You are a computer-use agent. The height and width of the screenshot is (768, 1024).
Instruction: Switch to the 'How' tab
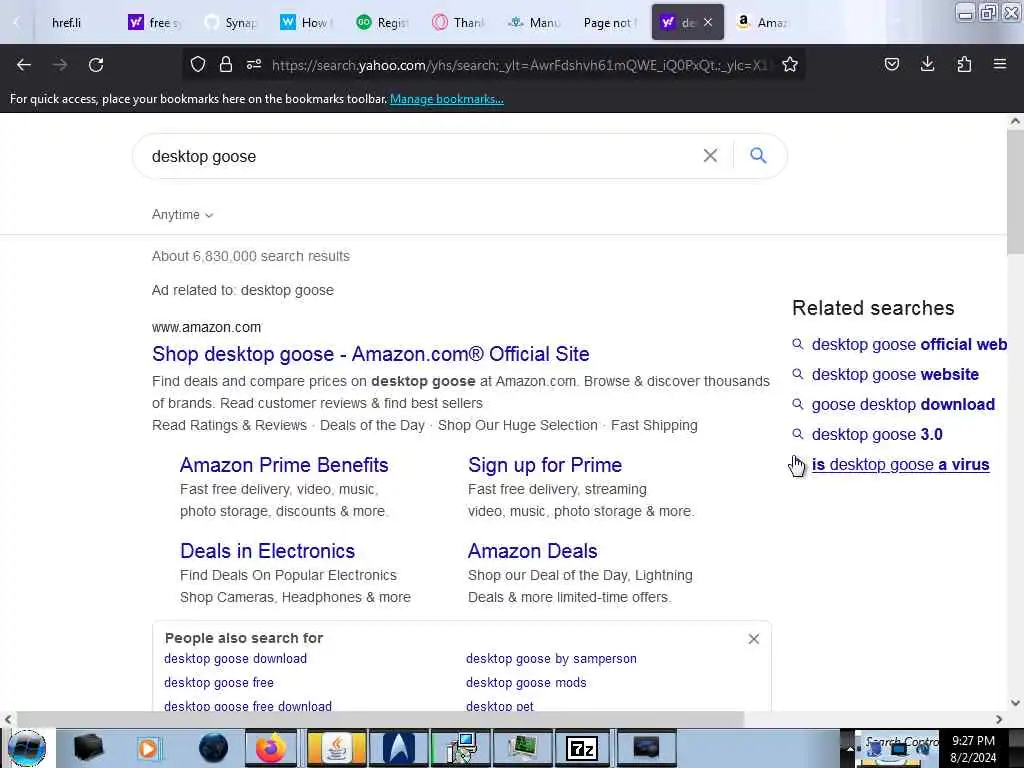(307, 23)
